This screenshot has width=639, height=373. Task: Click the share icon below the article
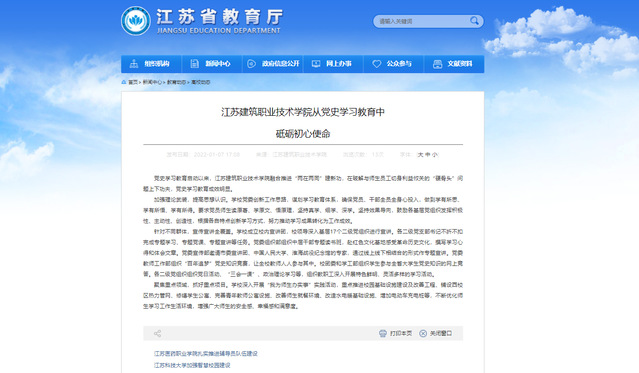click(x=157, y=333)
